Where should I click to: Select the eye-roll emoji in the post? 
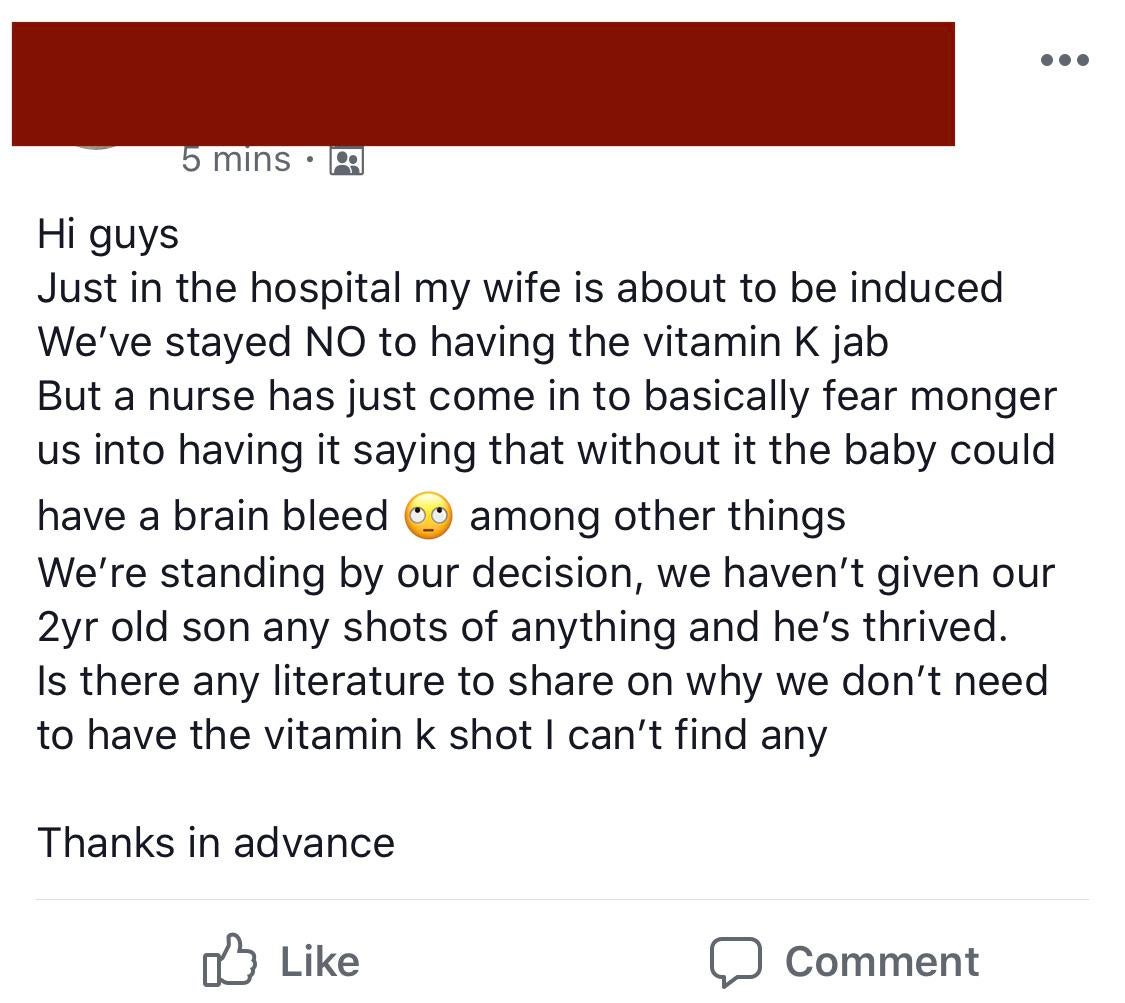coord(428,516)
